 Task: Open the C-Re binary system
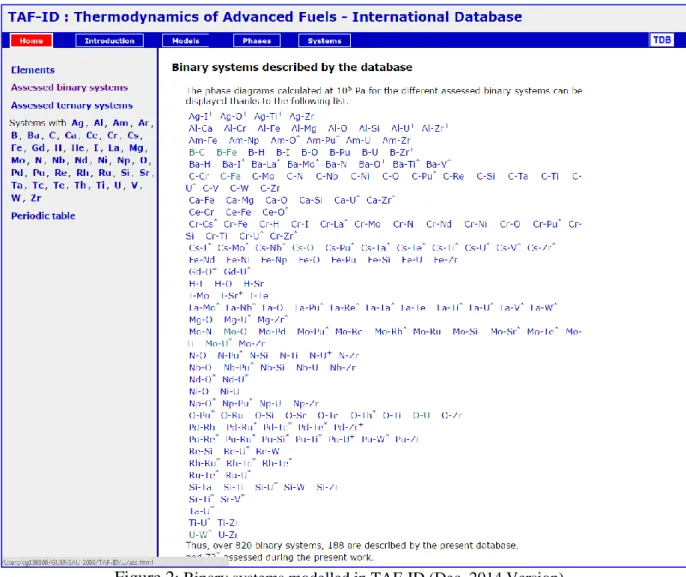tap(453, 176)
